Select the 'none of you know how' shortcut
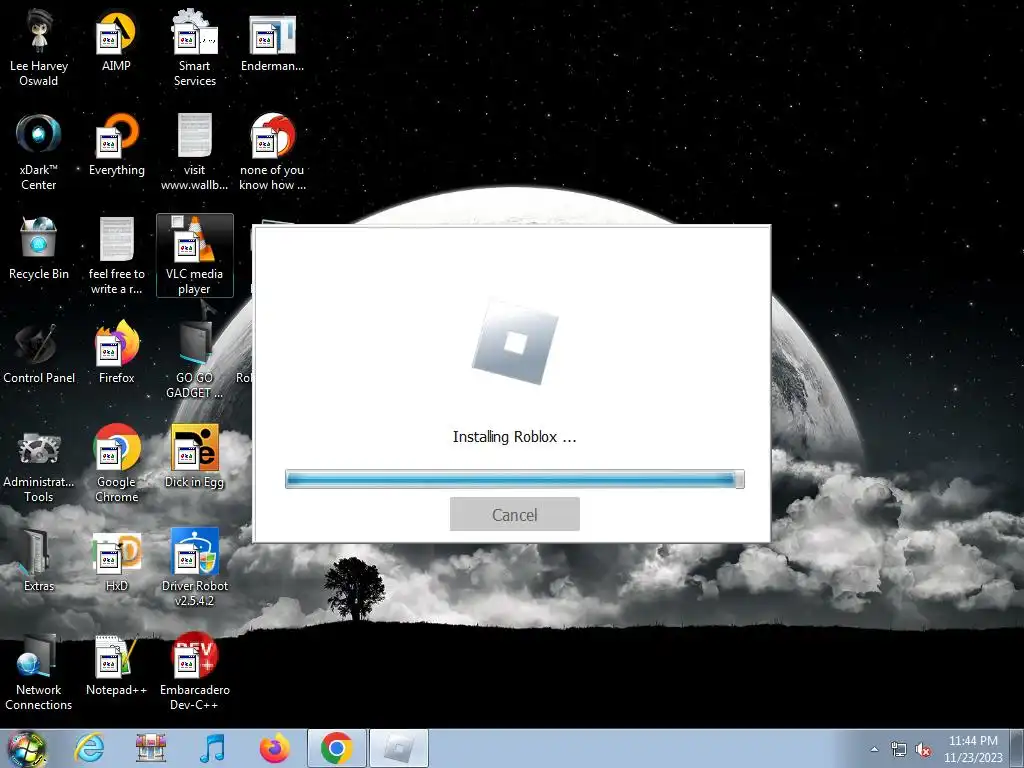This screenshot has height=768, width=1024. click(272, 152)
